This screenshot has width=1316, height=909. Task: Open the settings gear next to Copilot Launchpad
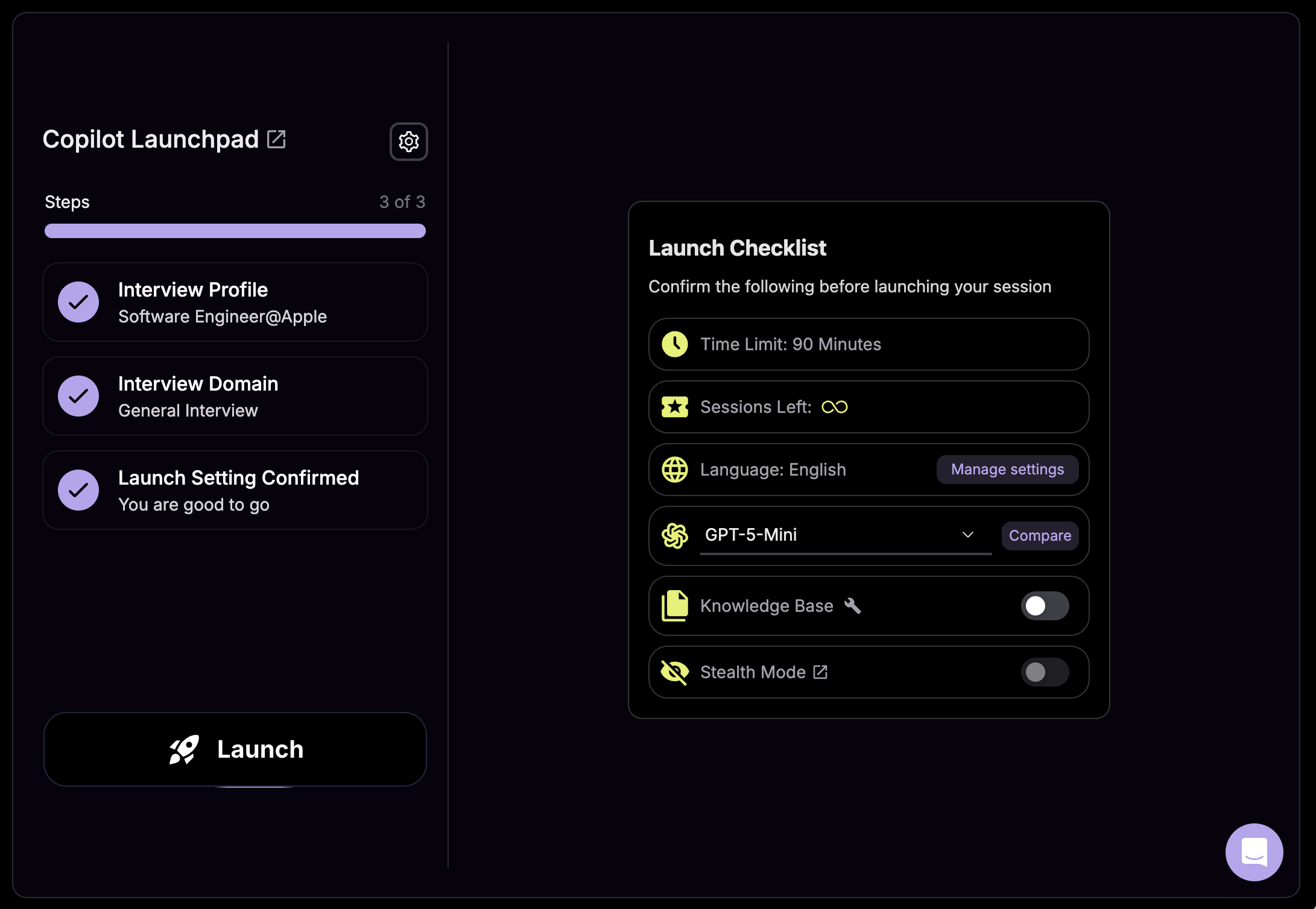click(x=408, y=142)
